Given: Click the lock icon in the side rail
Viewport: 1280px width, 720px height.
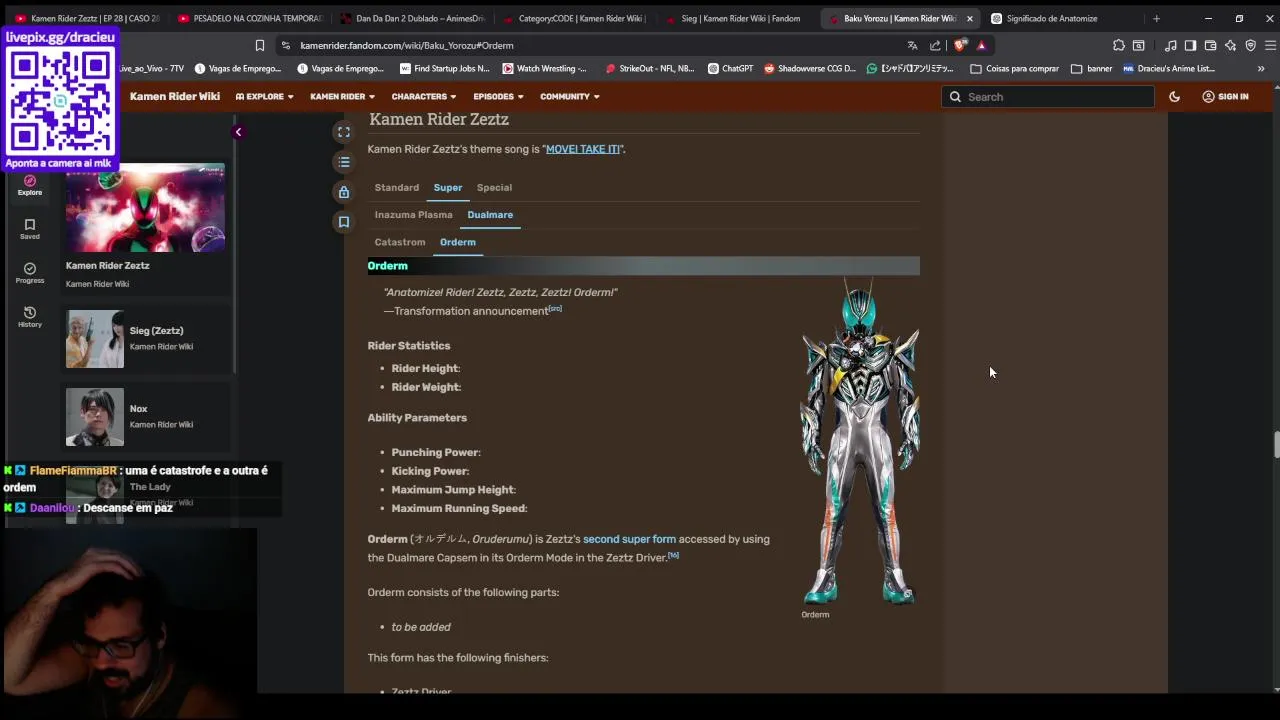Looking at the screenshot, I should [344, 192].
